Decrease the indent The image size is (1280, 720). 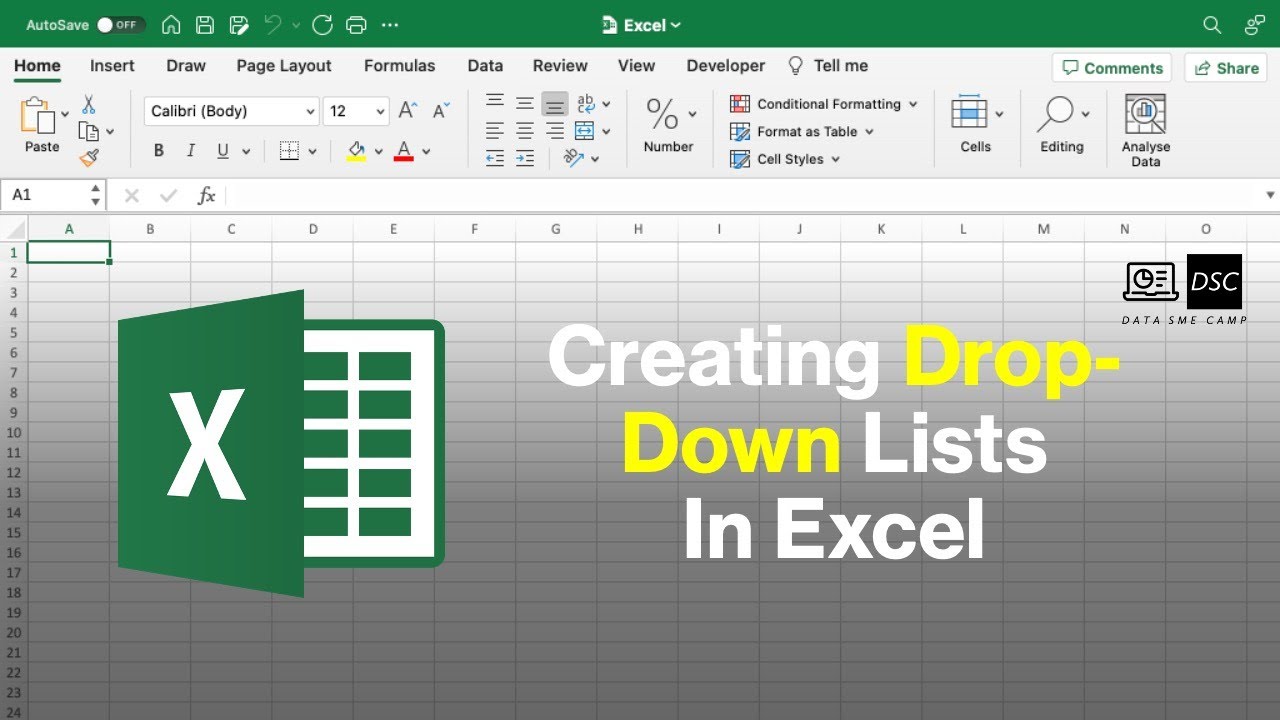[494, 157]
